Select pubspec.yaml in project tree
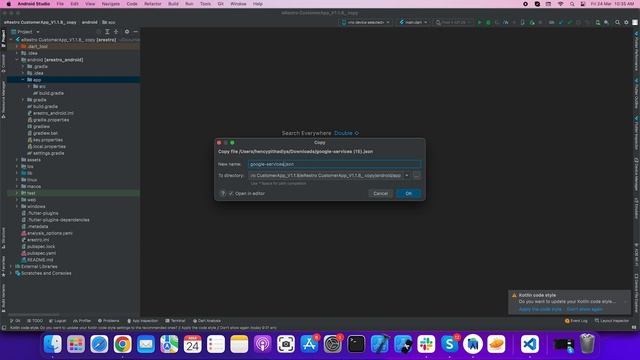This screenshot has height=360, width=640. [x=38, y=253]
